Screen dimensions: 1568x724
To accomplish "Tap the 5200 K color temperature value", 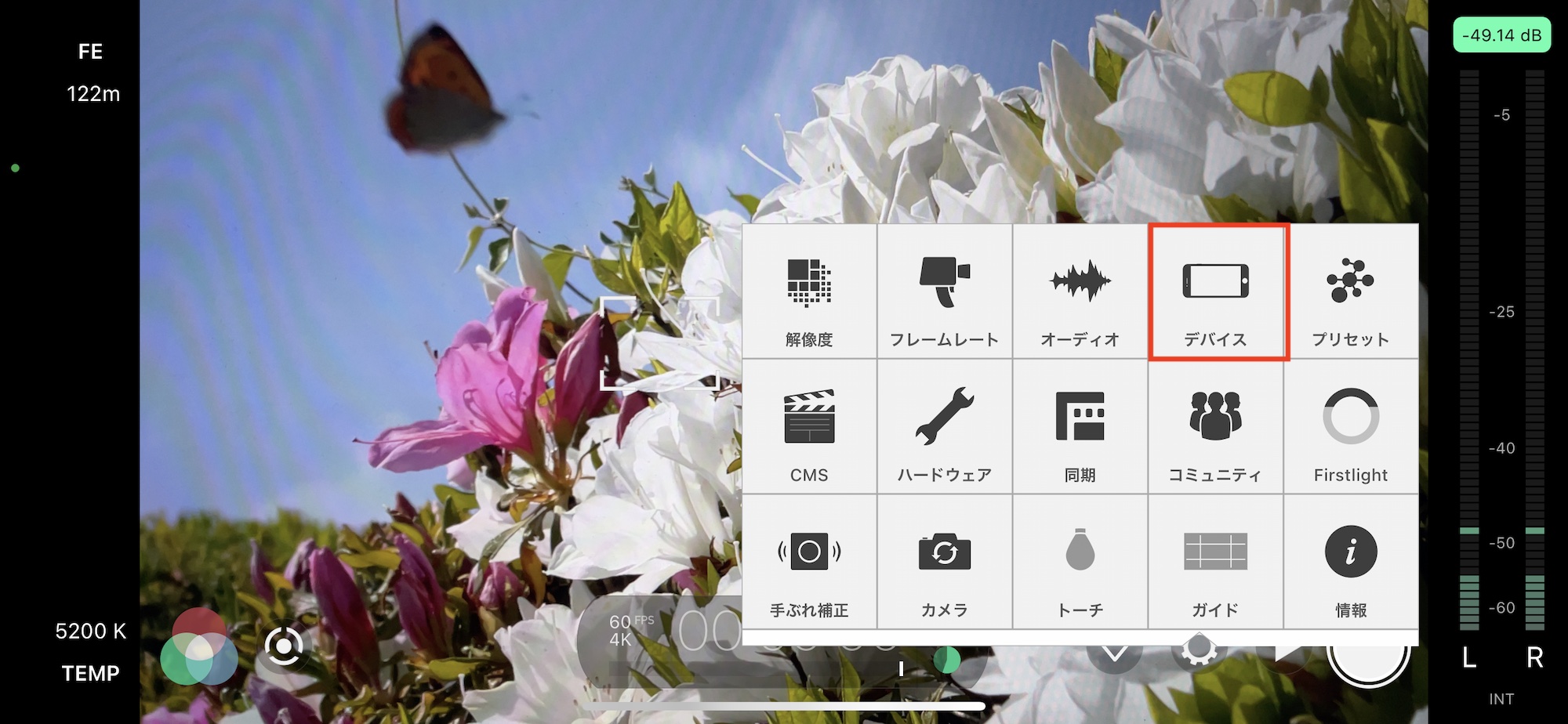I will click(91, 631).
